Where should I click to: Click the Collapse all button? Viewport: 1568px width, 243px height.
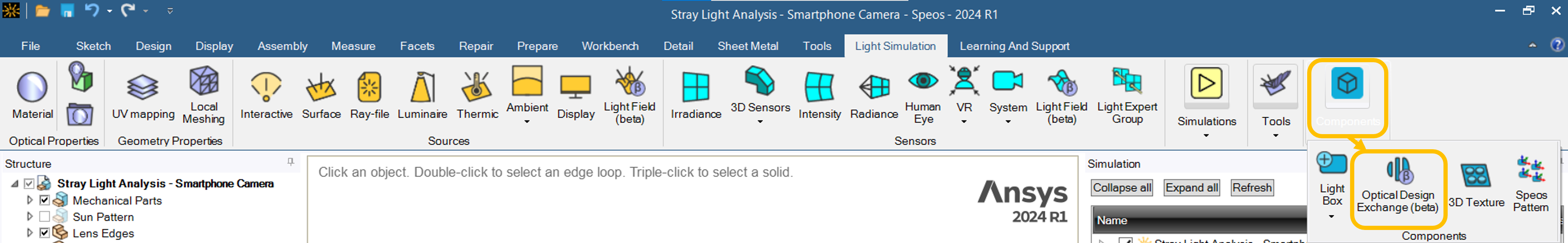pyautogui.click(x=1121, y=188)
